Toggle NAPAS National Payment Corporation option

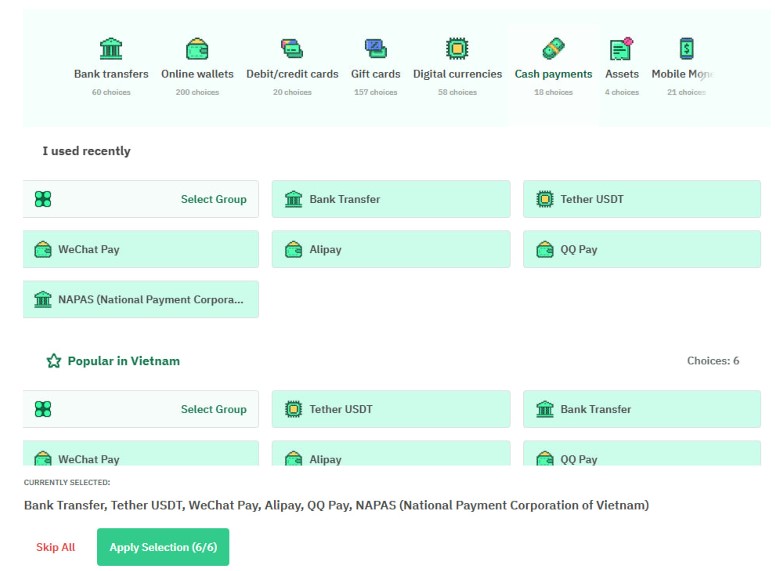(x=140, y=299)
